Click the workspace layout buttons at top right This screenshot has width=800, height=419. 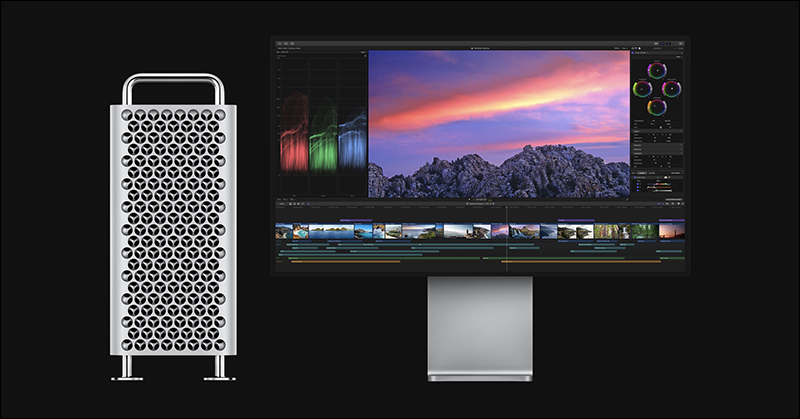pos(667,44)
